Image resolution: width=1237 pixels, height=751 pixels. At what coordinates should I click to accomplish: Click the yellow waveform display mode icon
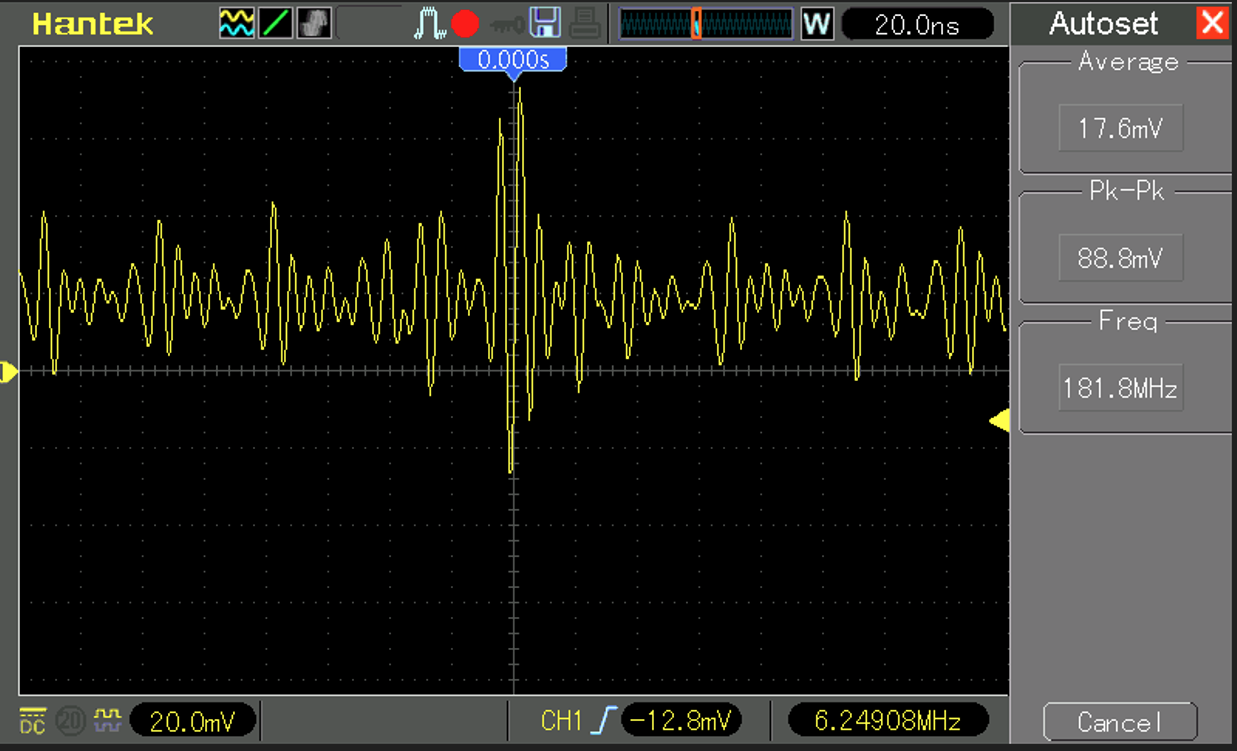point(236,23)
